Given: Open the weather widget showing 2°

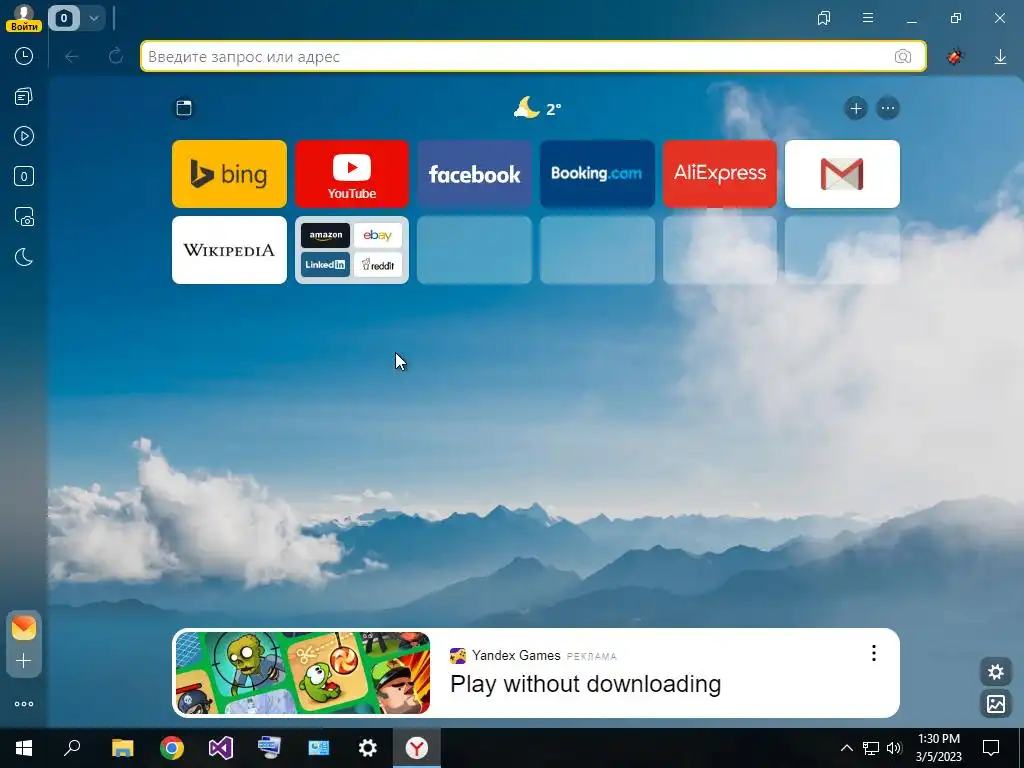Looking at the screenshot, I should point(537,108).
